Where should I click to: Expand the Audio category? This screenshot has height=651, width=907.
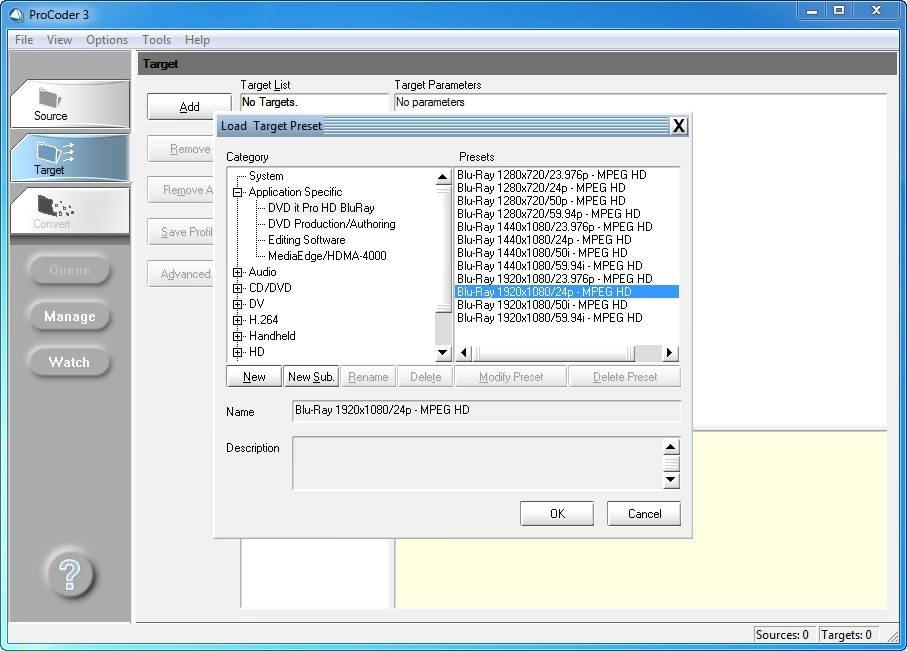point(237,272)
